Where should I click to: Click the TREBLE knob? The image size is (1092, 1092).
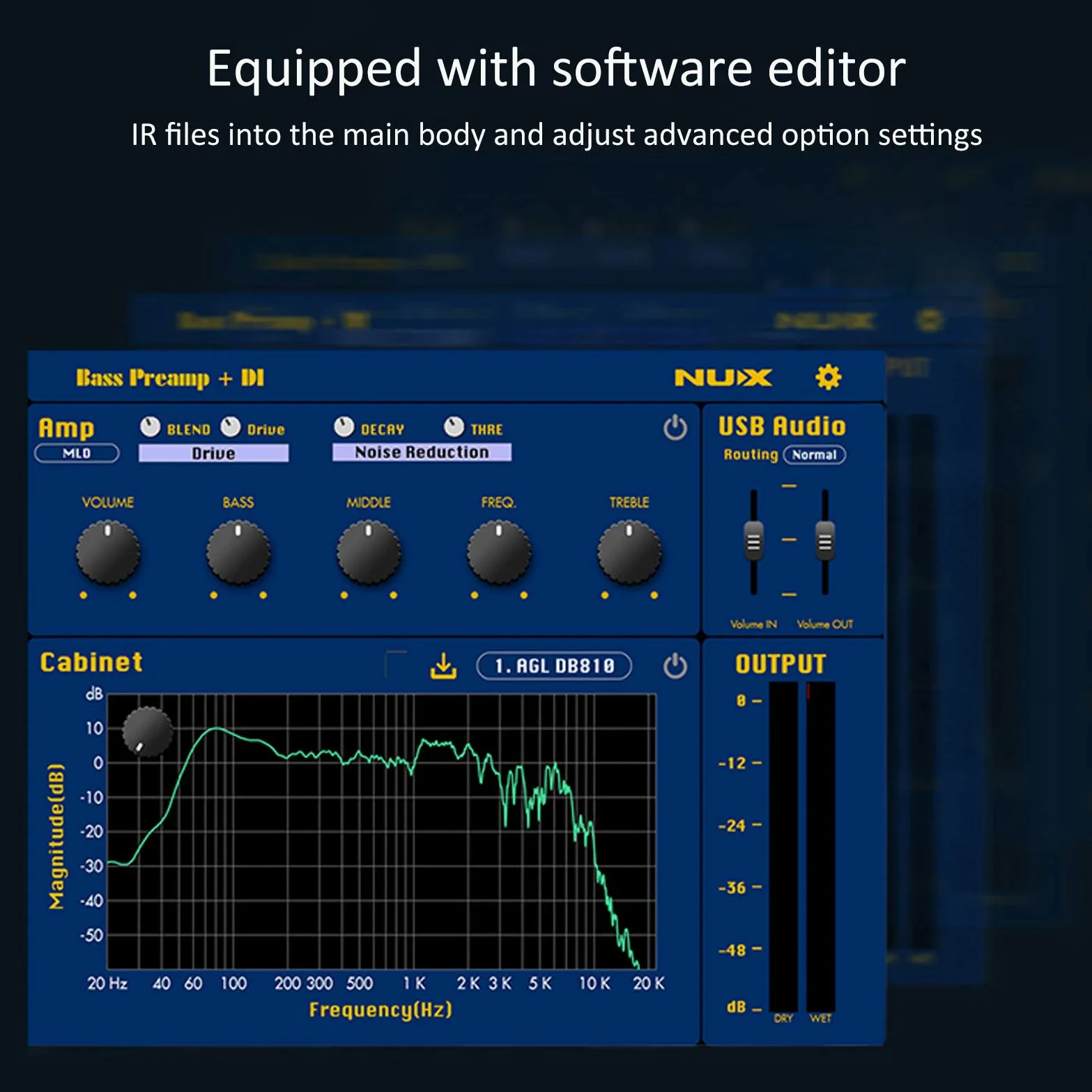[629, 553]
